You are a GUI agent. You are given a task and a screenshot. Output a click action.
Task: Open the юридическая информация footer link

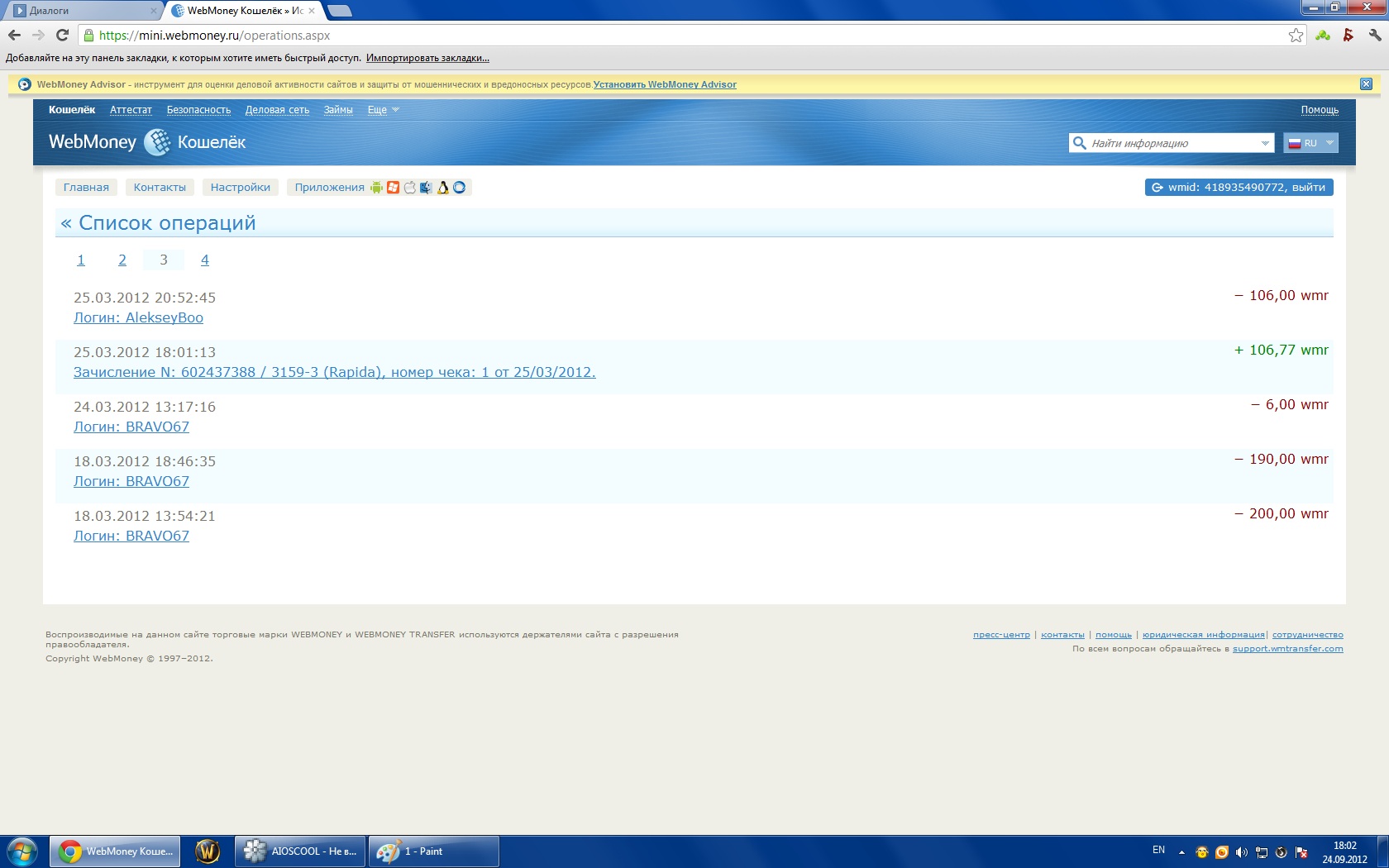coord(1203,635)
